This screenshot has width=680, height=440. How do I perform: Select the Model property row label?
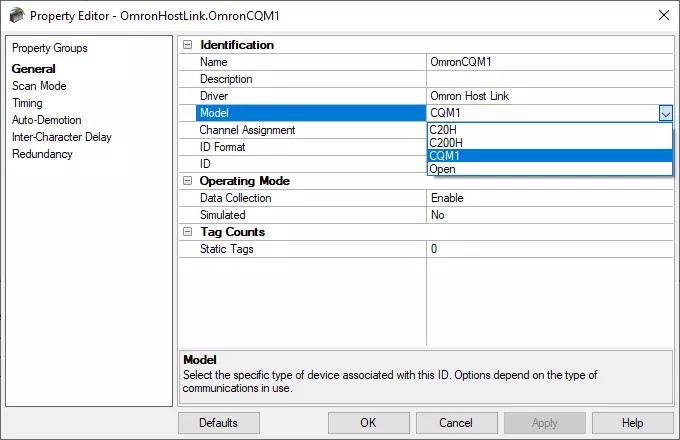point(311,113)
